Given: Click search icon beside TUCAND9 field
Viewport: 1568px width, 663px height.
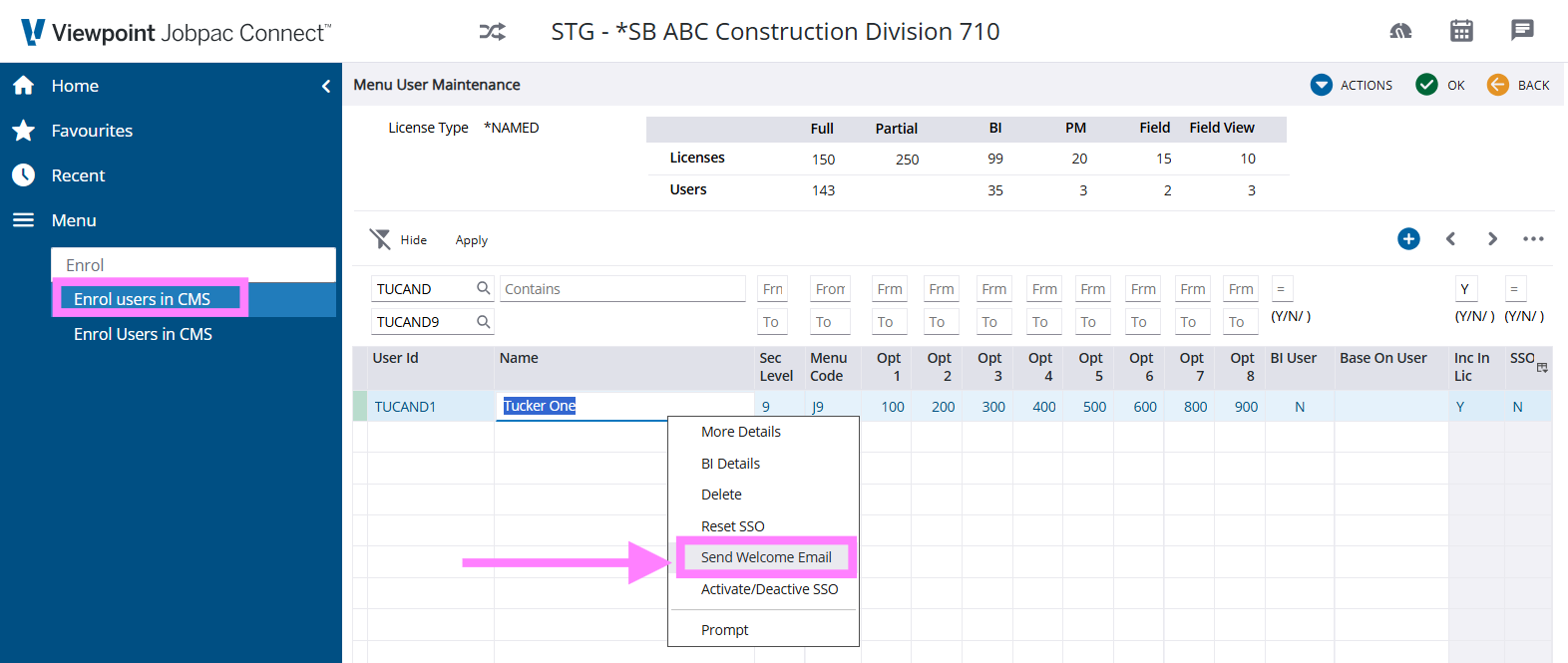Looking at the screenshot, I should (x=484, y=321).
